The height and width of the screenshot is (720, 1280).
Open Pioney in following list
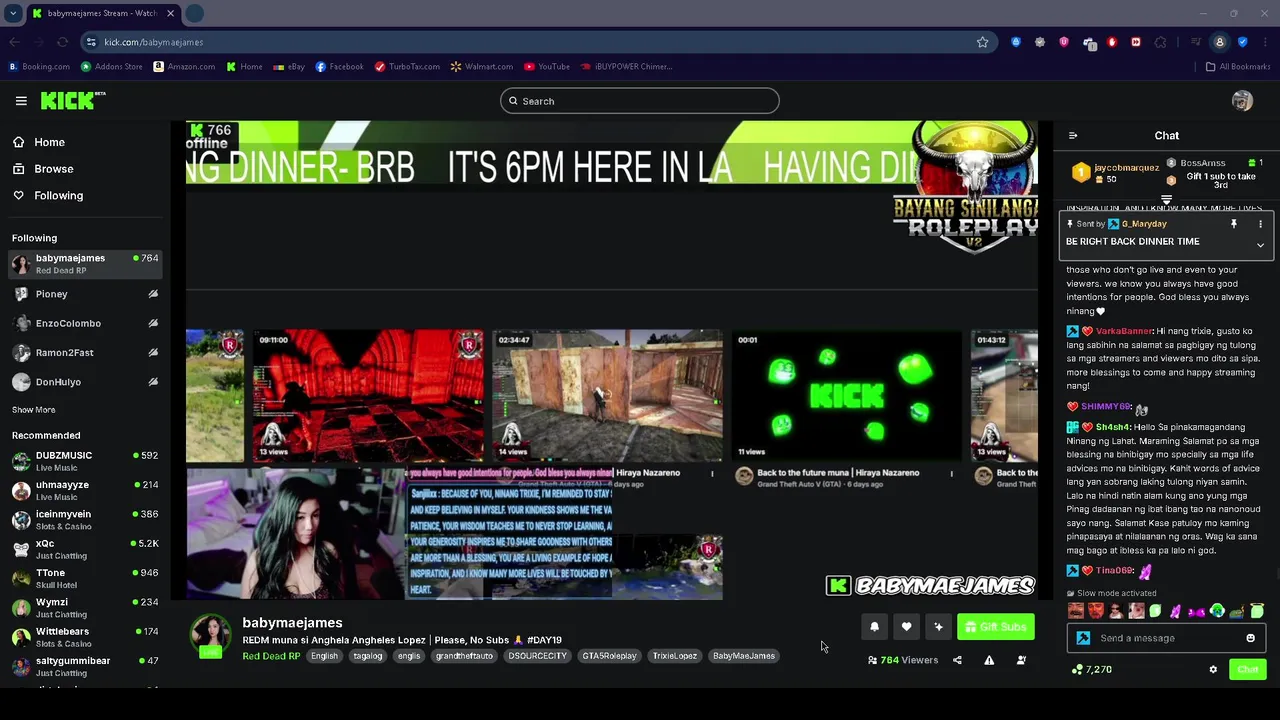[85, 294]
